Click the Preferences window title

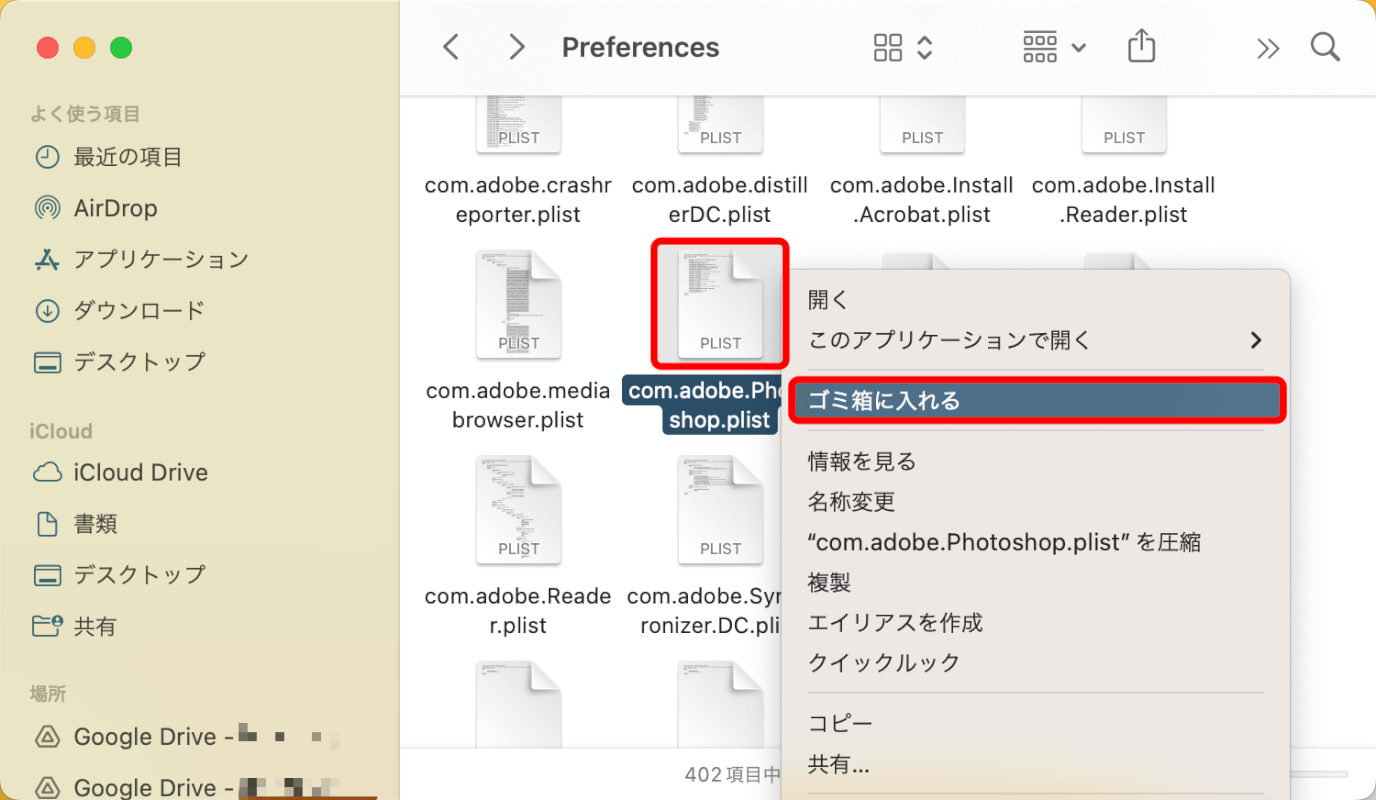click(640, 47)
